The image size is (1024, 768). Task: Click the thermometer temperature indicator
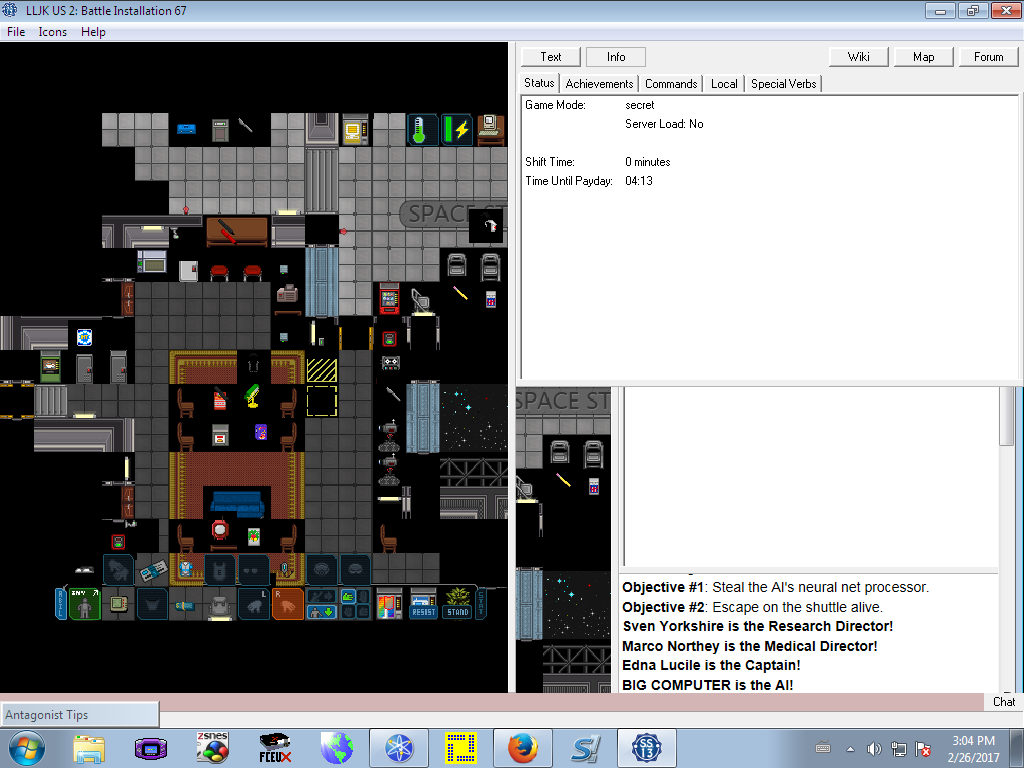(423, 129)
